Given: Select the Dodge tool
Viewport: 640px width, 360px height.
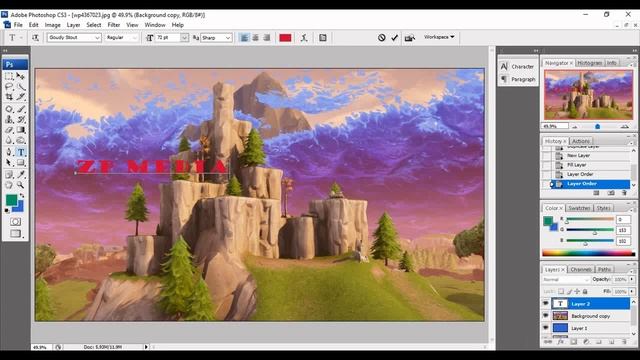Looking at the screenshot, I should point(21,140).
